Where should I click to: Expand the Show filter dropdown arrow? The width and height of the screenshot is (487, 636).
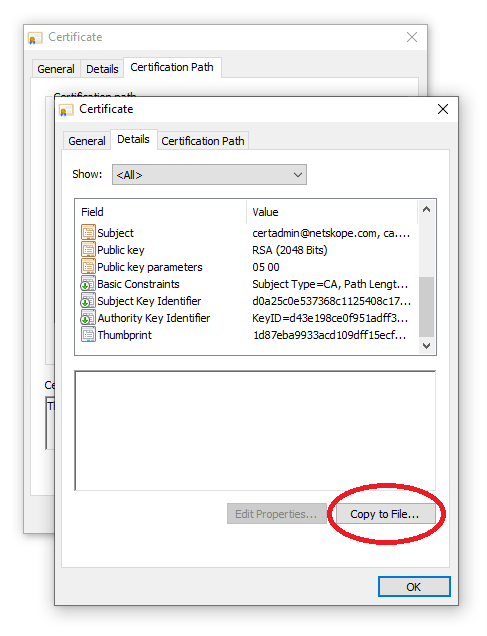tap(298, 175)
